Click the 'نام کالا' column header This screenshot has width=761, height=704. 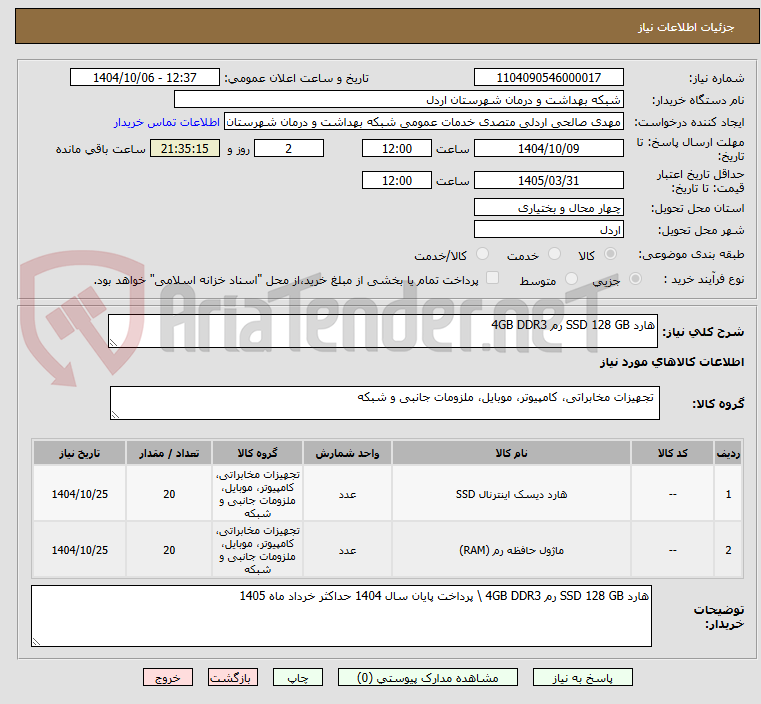[x=511, y=453]
